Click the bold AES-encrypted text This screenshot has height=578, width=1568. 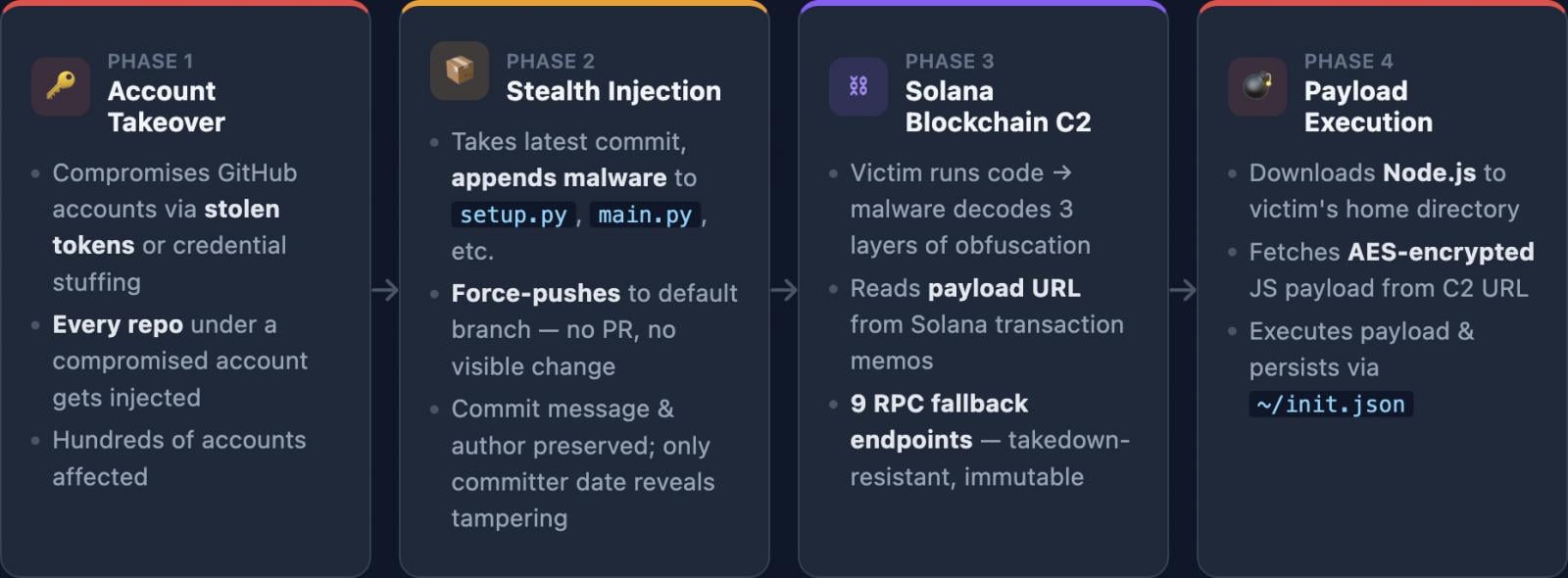[x=1441, y=252]
